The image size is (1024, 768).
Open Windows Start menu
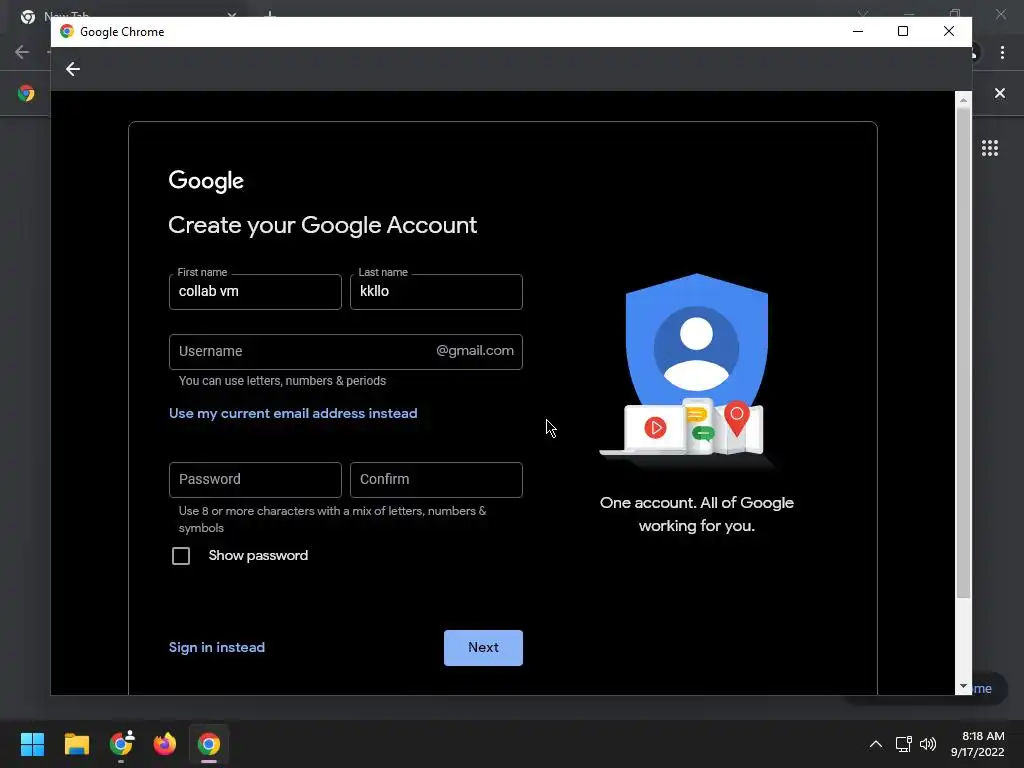32,744
